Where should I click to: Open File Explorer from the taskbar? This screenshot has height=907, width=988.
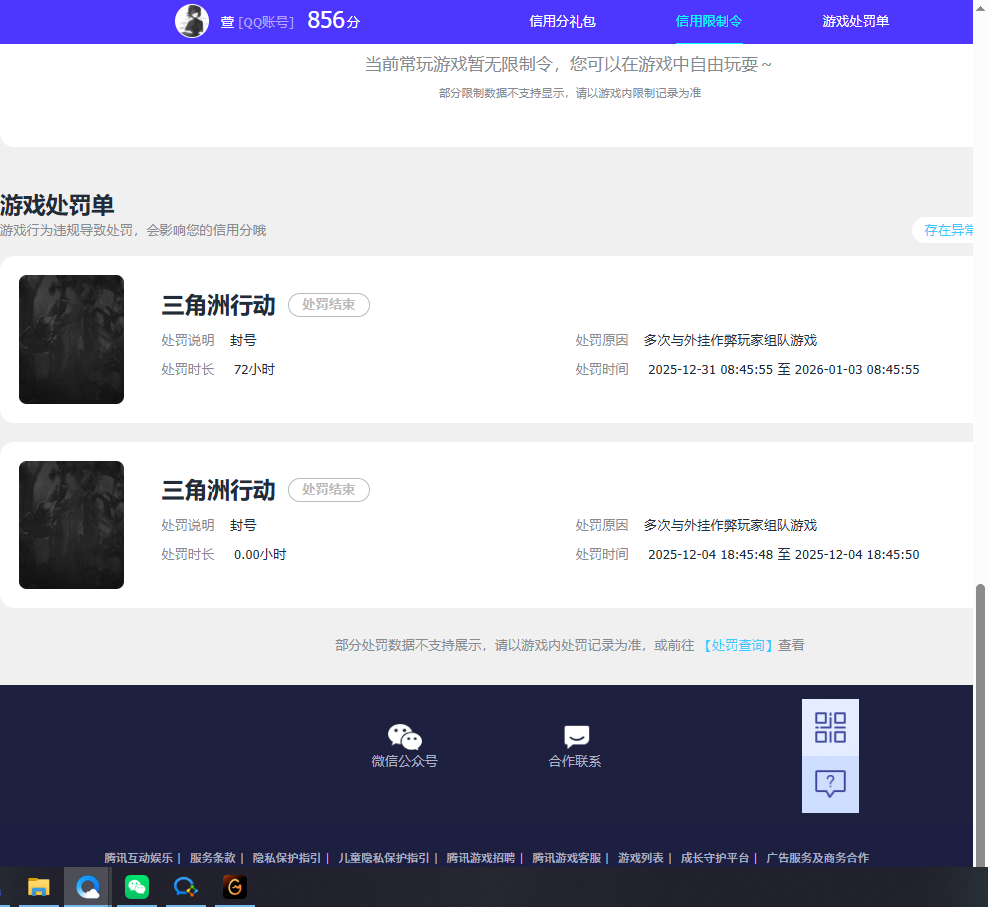pos(38,887)
